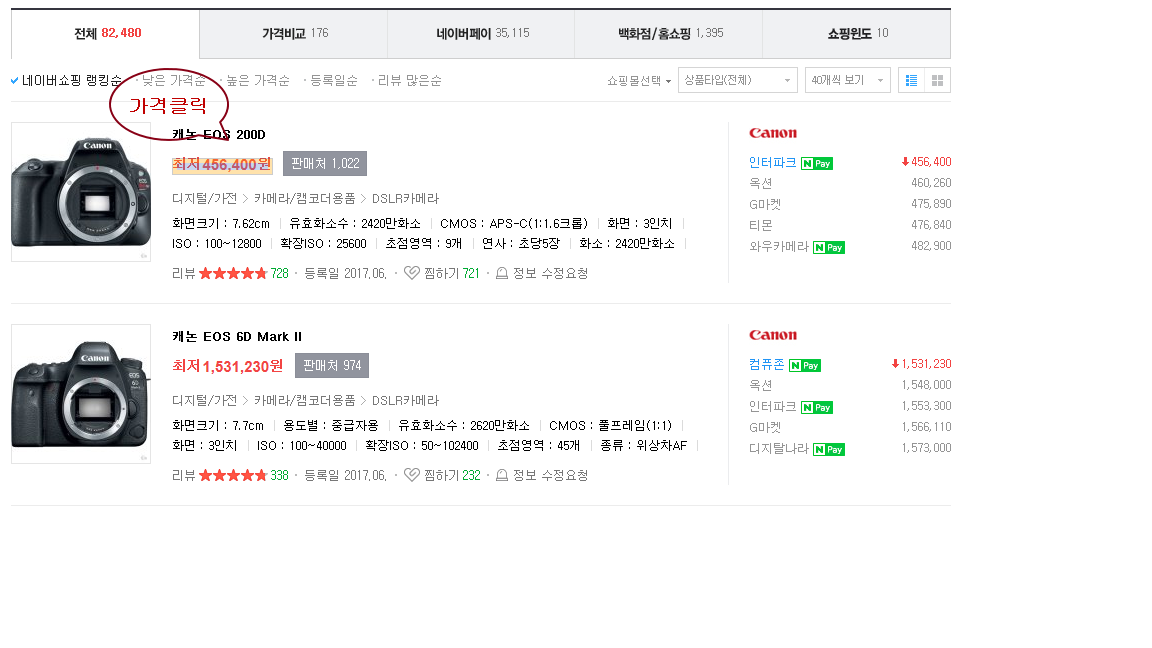Screen dimensions: 1152x648
Task: Select the 전체 82,480 tab
Action: coord(105,33)
